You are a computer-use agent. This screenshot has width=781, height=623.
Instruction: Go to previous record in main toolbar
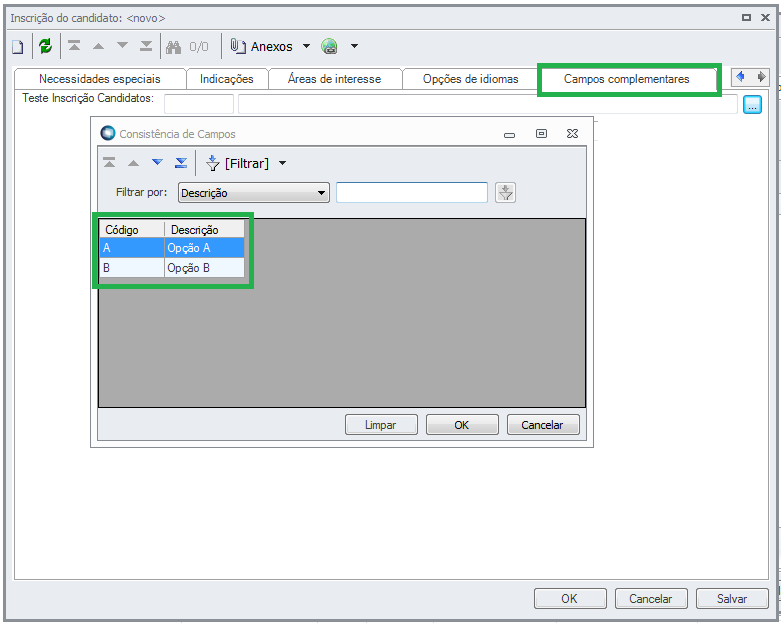click(x=99, y=46)
